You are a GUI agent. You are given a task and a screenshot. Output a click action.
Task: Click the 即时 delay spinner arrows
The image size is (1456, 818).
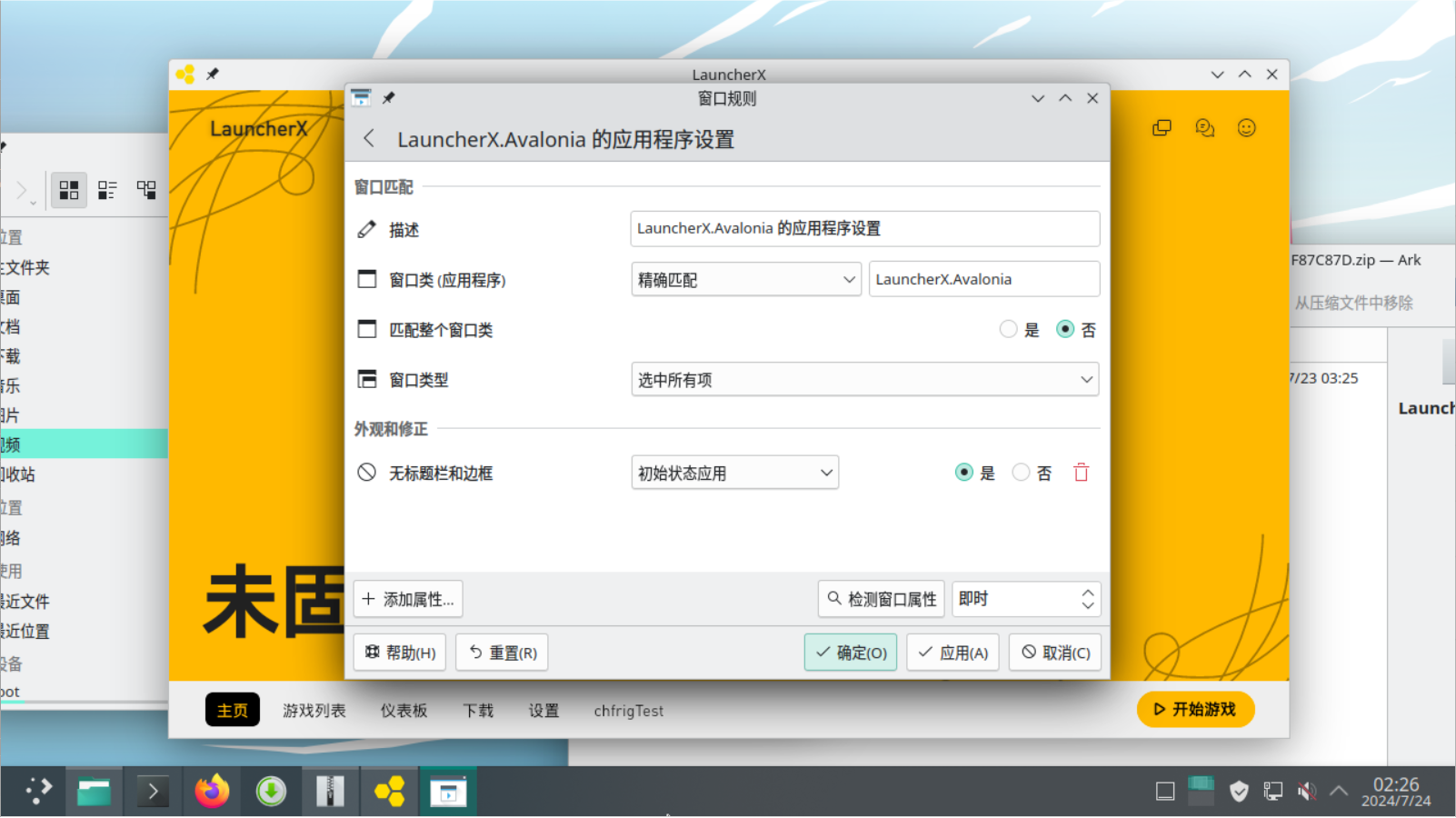click(x=1088, y=599)
